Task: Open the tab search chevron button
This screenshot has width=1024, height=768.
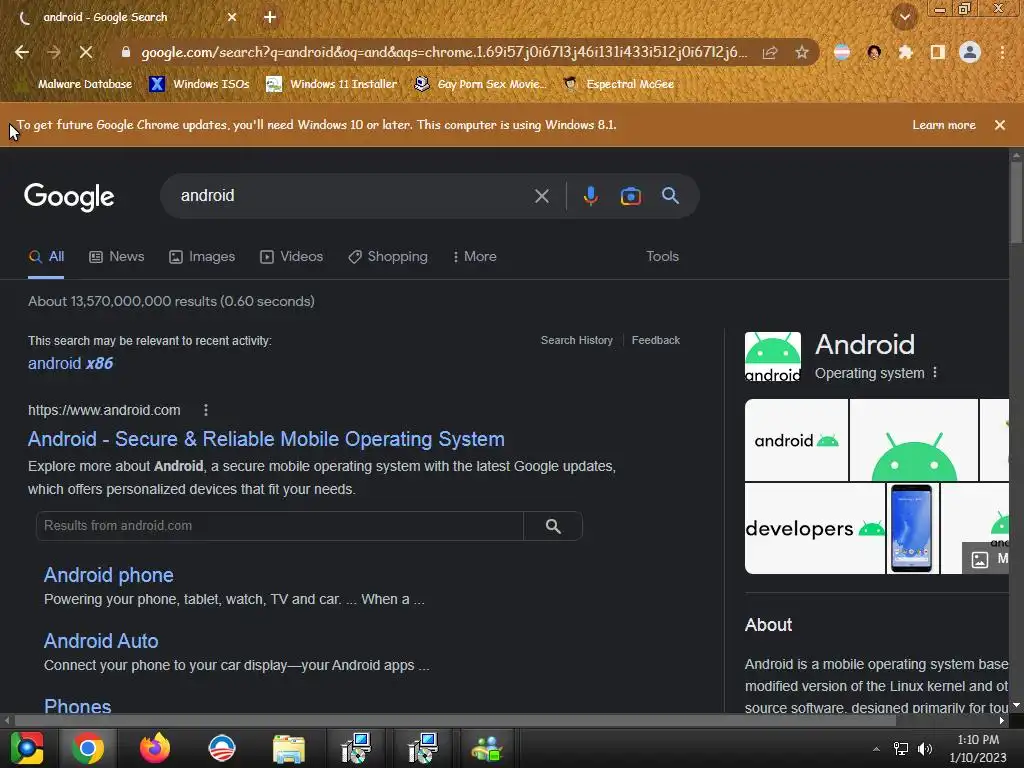Action: tap(904, 17)
